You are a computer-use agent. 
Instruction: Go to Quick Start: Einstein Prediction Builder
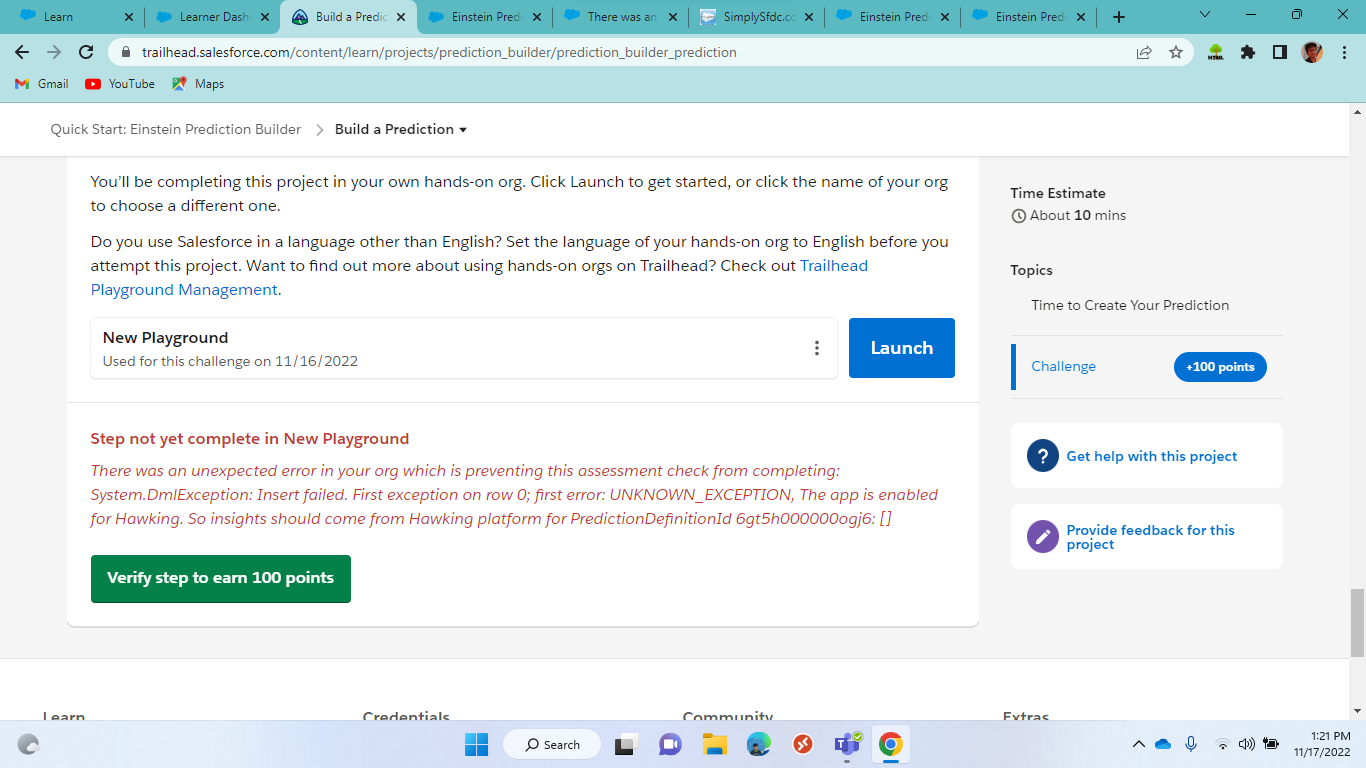pos(176,129)
